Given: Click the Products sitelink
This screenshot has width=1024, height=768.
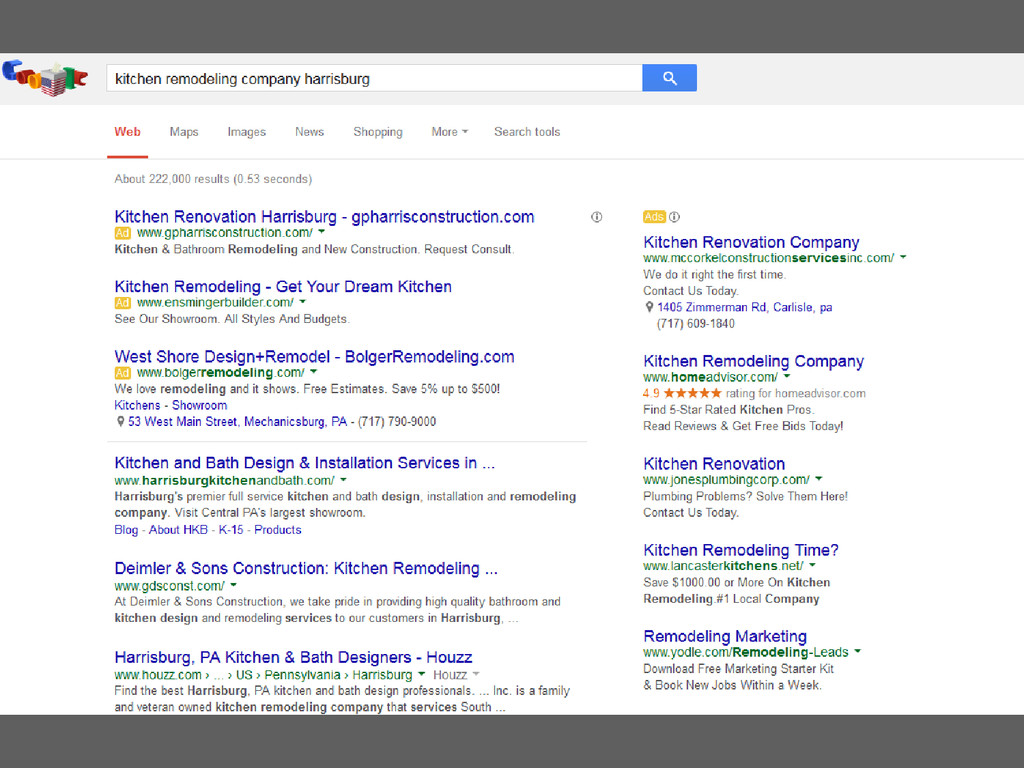Looking at the screenshot, I should 278,530.
